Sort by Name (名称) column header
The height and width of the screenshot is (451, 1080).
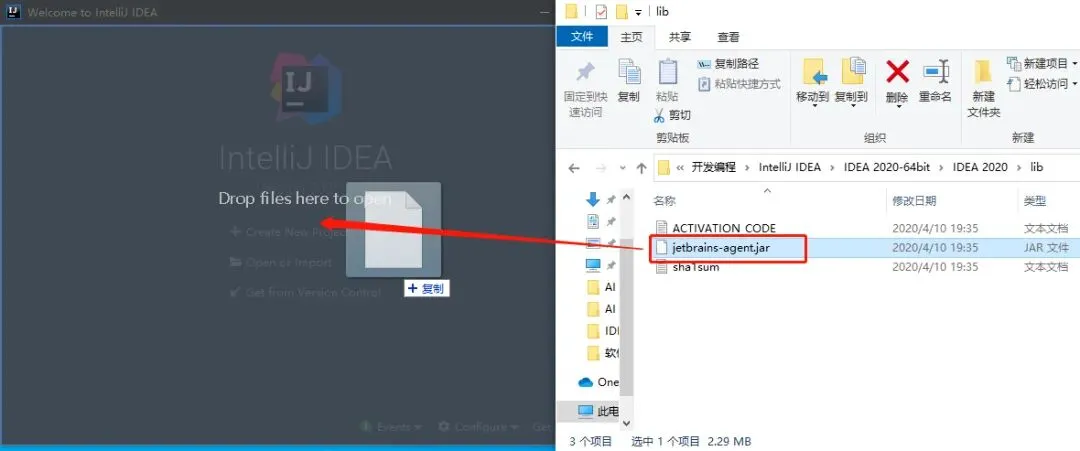665,200
